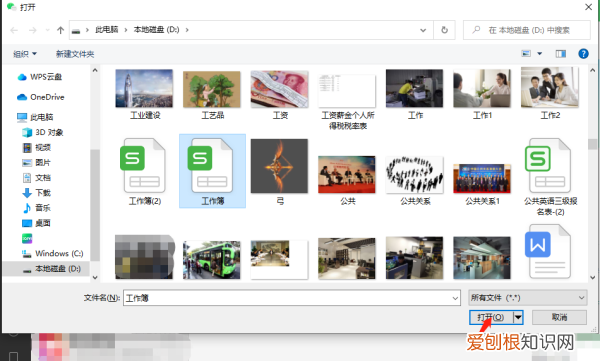Refresh the current folder view
Viewport: 600px width, 361px height.
tap(444, 30)
